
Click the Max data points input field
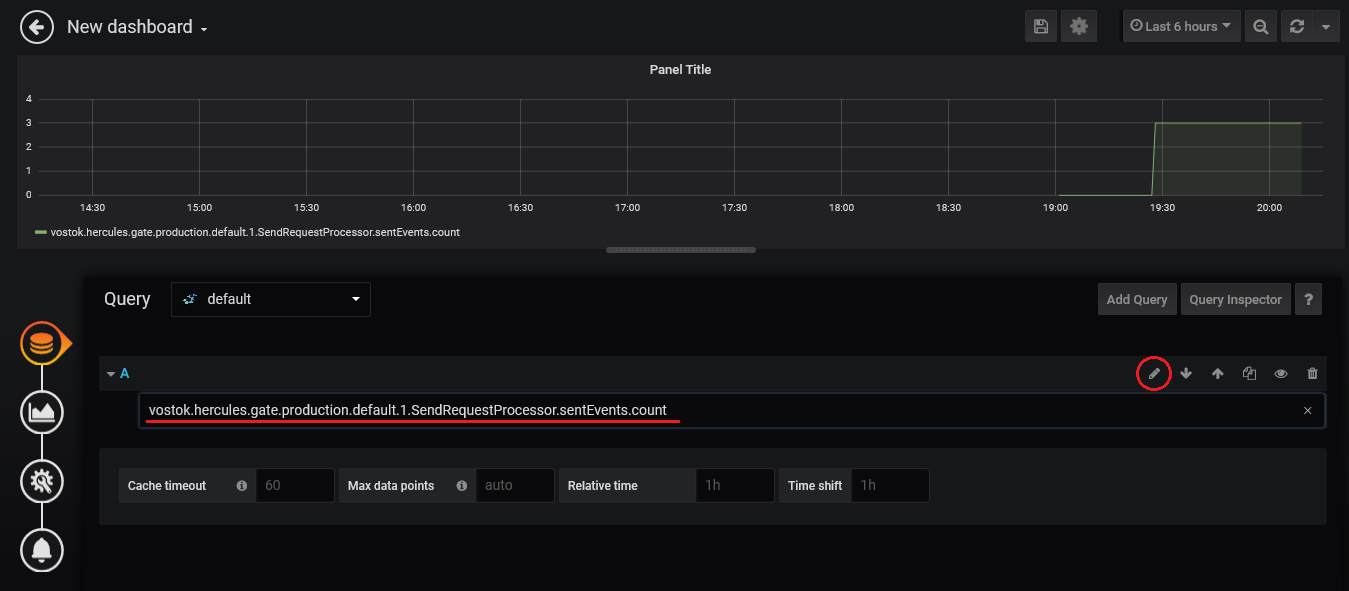(x=515, y=485)
